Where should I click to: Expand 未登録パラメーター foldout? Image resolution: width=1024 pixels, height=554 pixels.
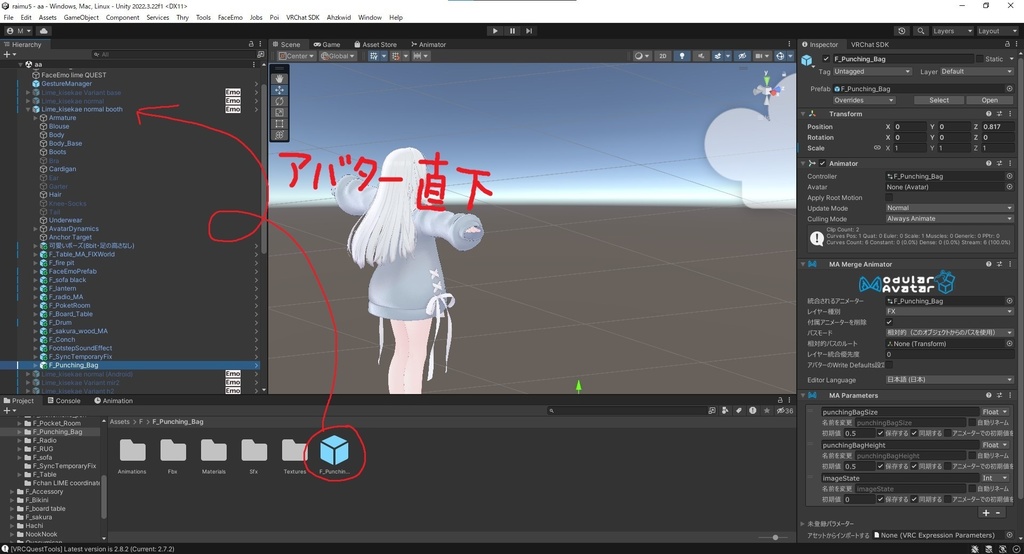click(x=803, y=523)
